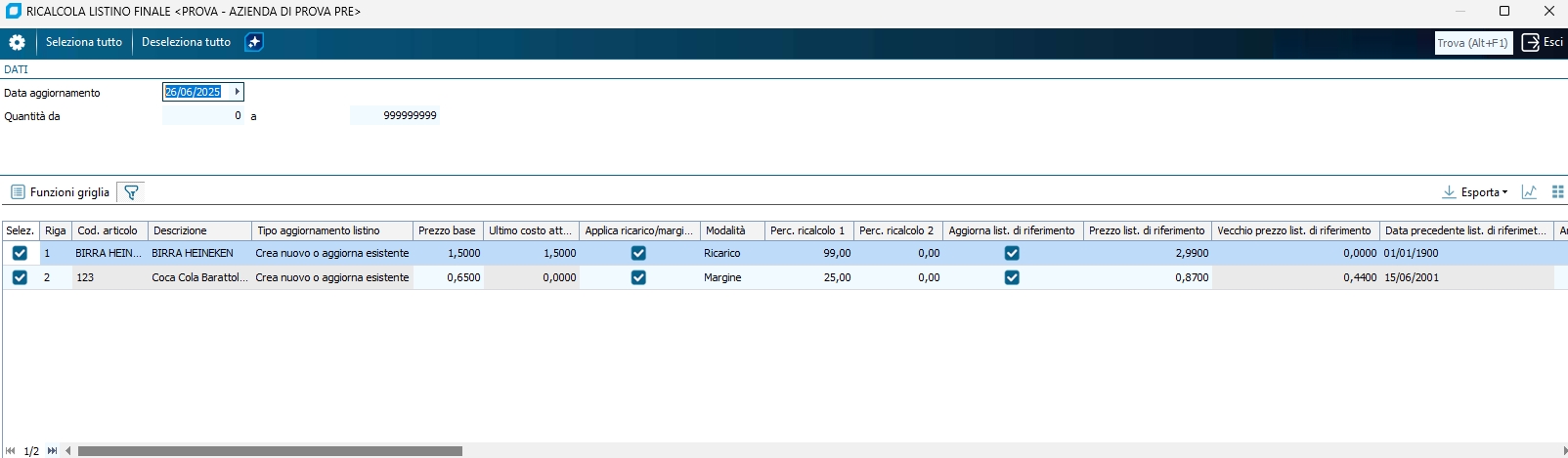
Task: Click the pin icon beside Deseleziona tutto
Action: (254, 43)
